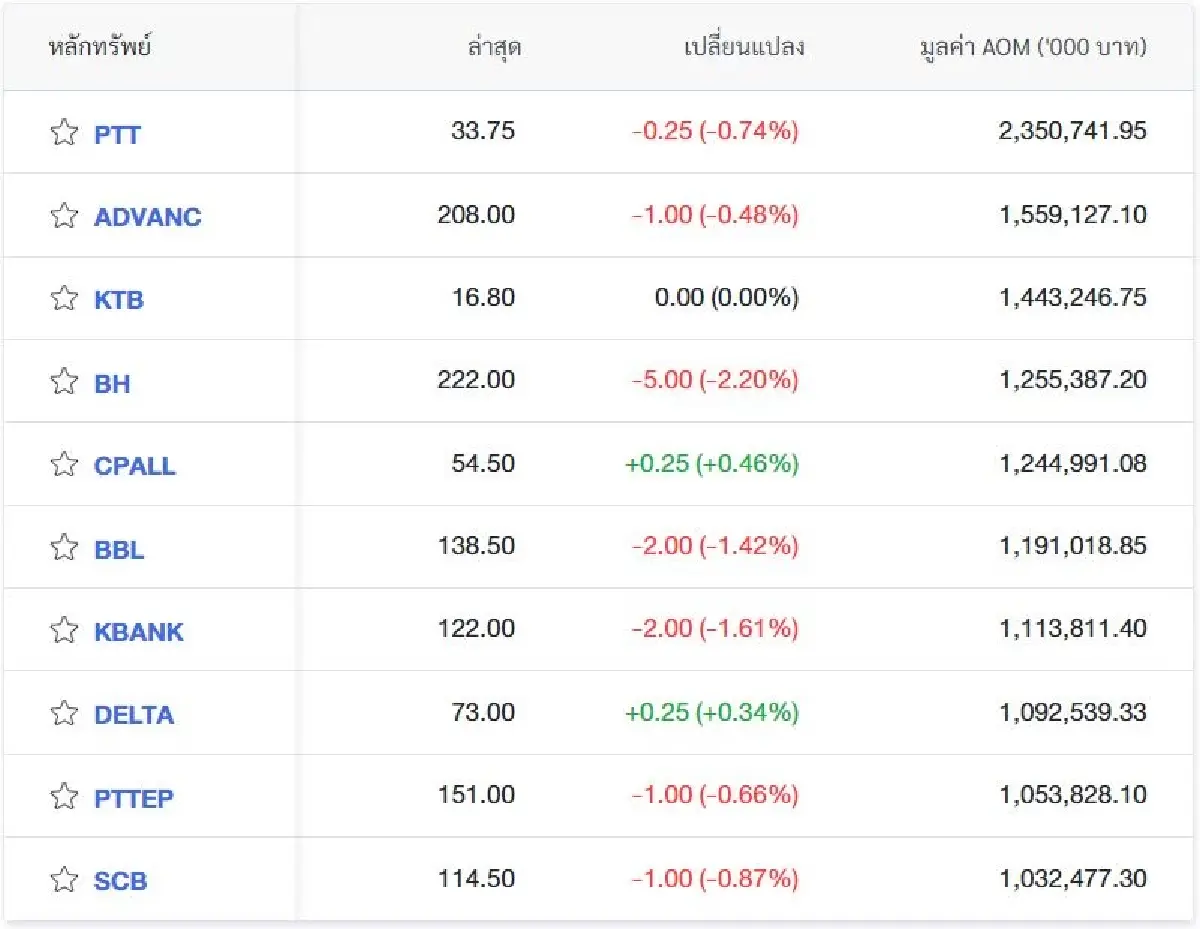This screenshot has width=1200, height=929.
Task: Sort by the หลักทรัพย์ column header
Action: pos(99,47)
